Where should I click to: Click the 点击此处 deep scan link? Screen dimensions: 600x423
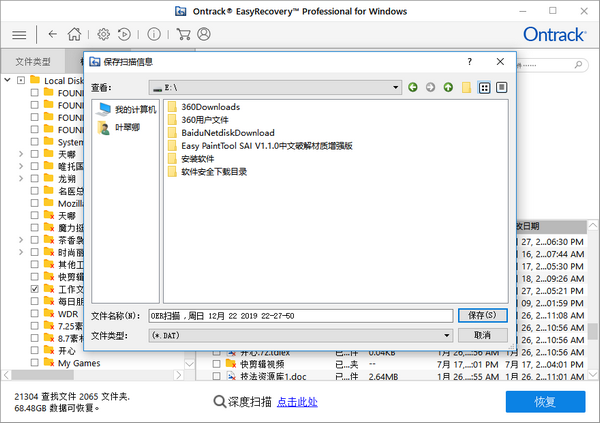tap(297, 402)
